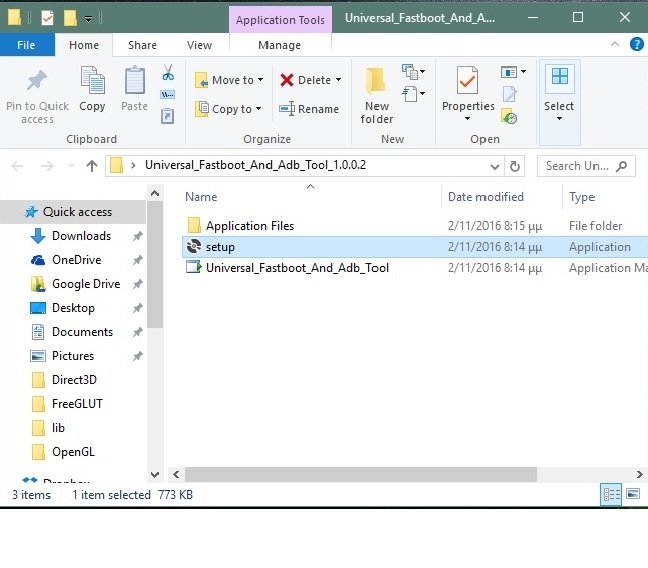Open the Delete dropdown arrow
Viewport: 648px width, 568px height.
[x=338, y=80]
